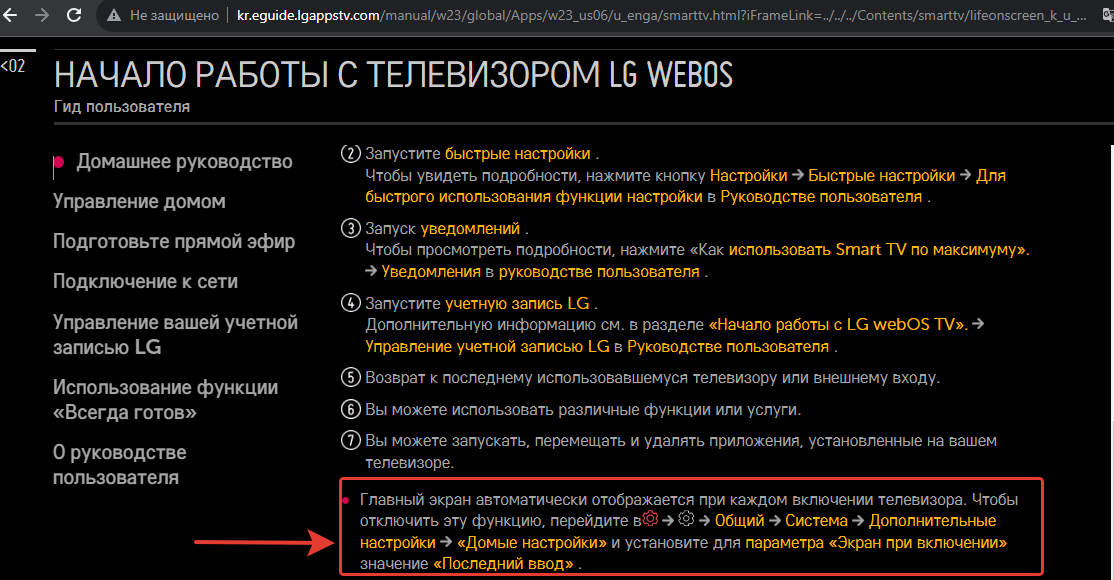The image size is (1114, 580).
Task: Reload the page with the refresh icon
Action: point(74,16)
